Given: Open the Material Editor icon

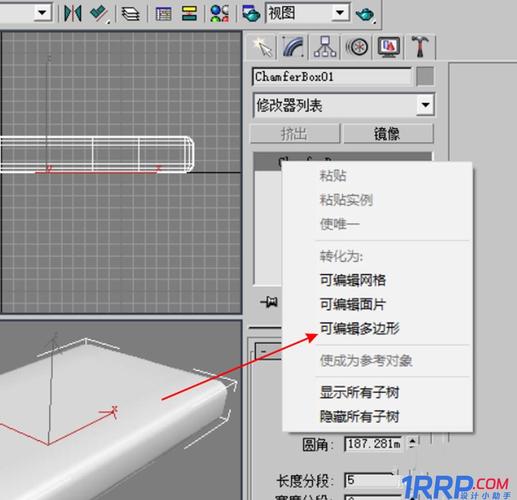Looking at the screenshot, I should (220, 13).
